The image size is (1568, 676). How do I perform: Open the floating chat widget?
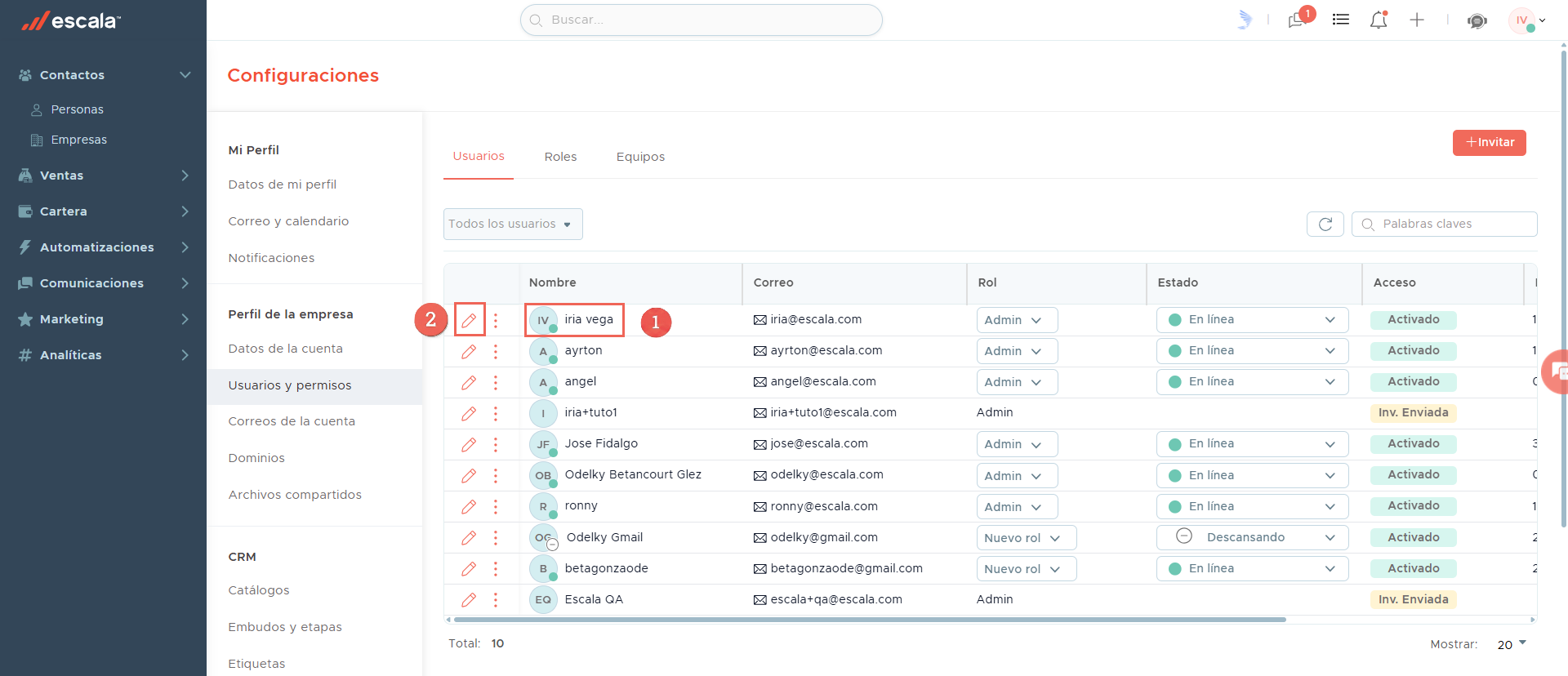(x=1557, y=371)
